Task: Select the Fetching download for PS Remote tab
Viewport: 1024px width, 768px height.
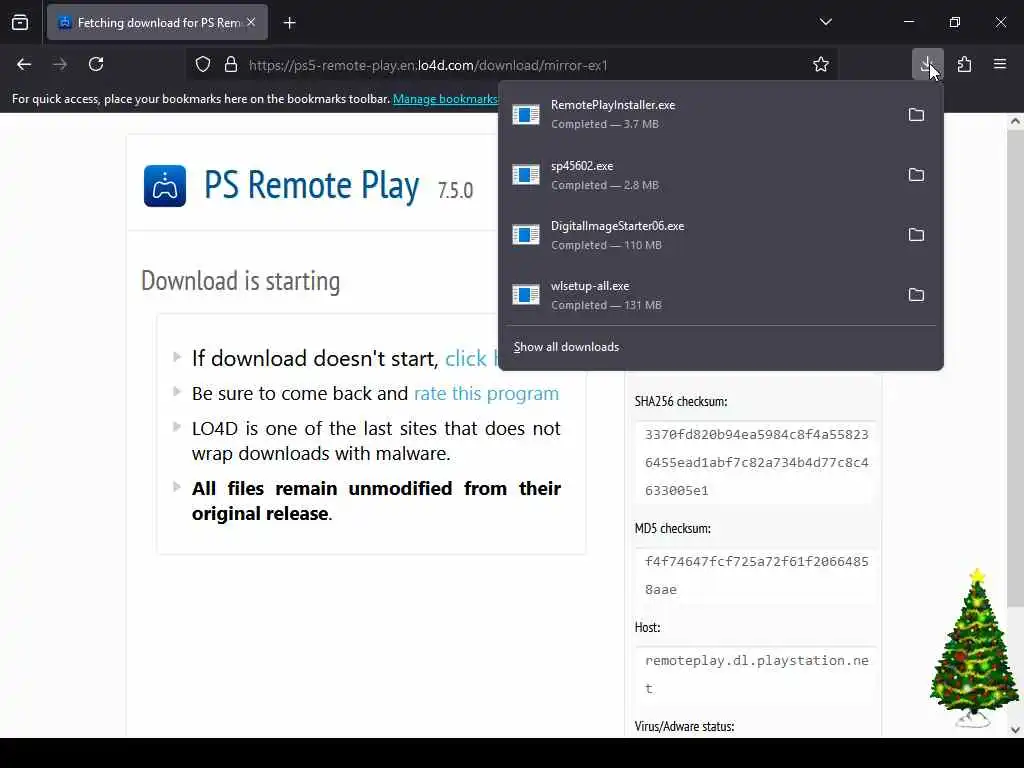Action: click(157, 22)
